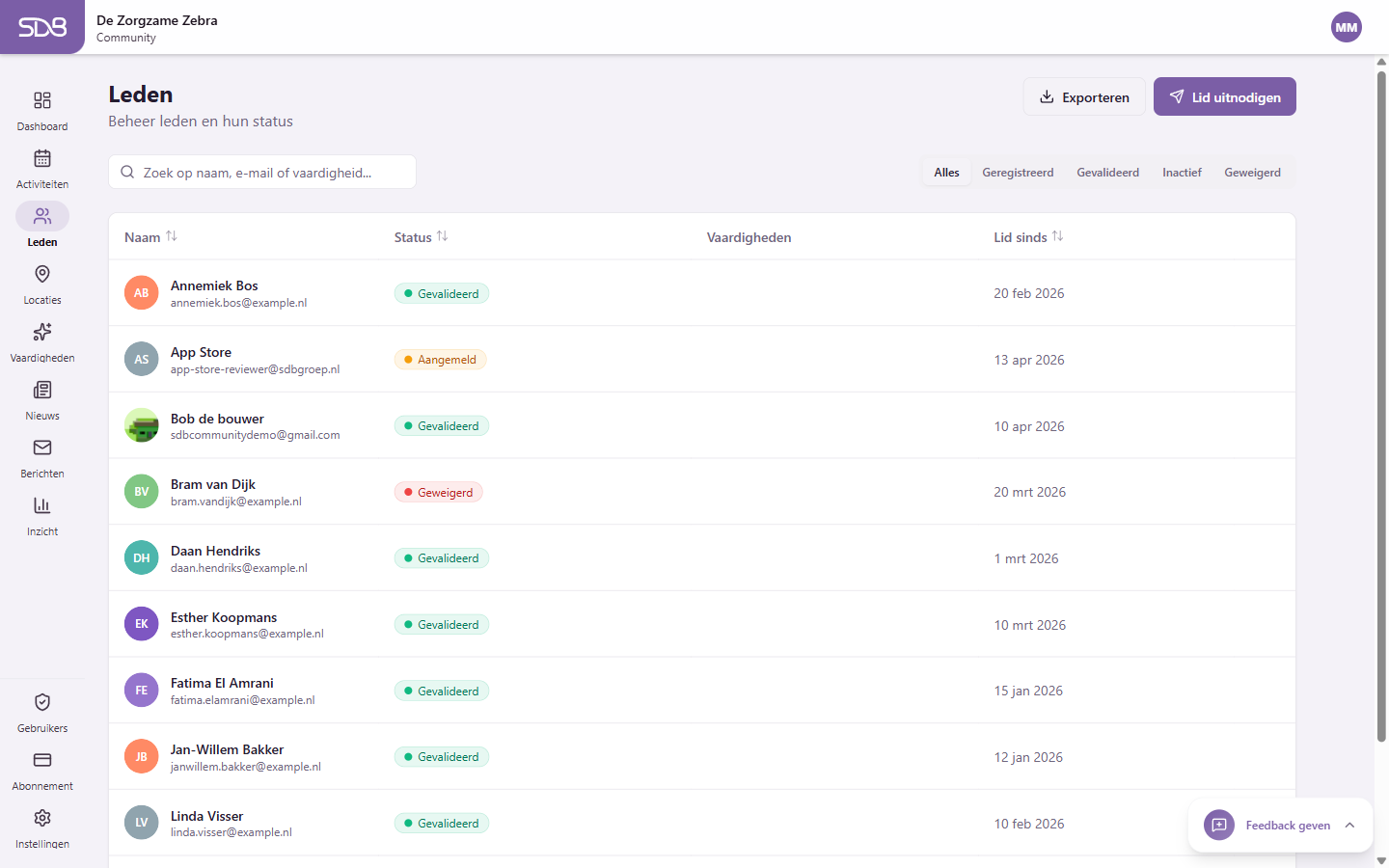The height and width of the screenshot is (868, 1389).
Task: Open Gebruikers shield icon
Action: 42,703
